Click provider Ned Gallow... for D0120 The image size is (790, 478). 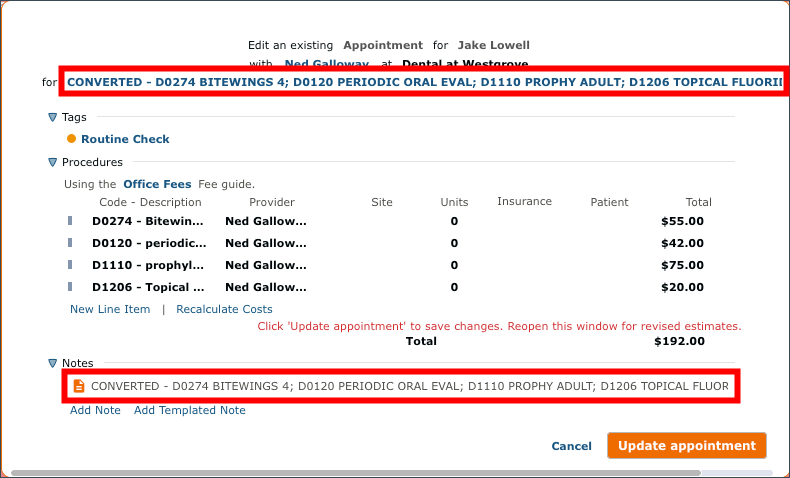[x=266, y=243]
